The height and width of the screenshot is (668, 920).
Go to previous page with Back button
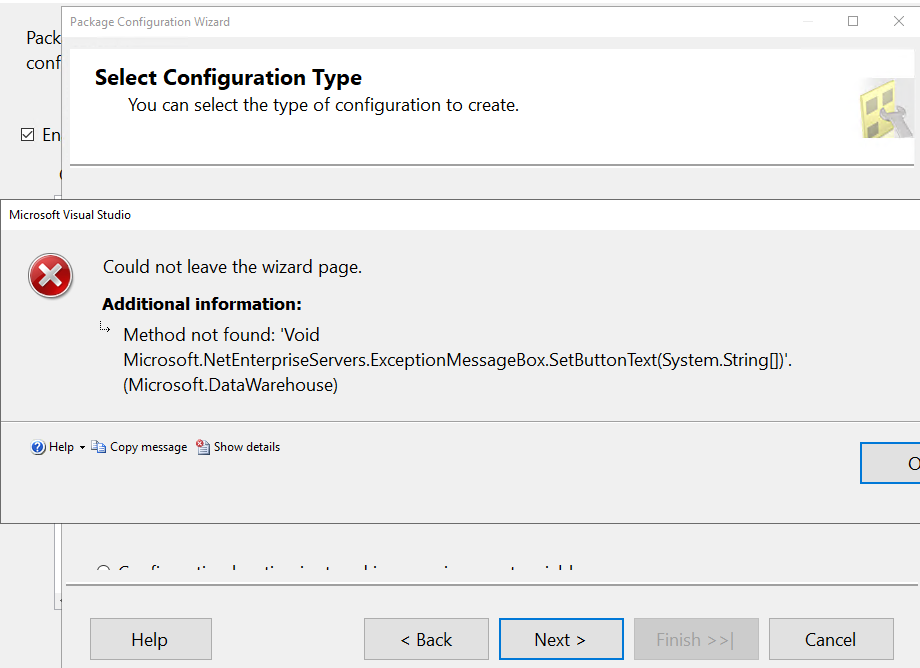tap(426, 639)
